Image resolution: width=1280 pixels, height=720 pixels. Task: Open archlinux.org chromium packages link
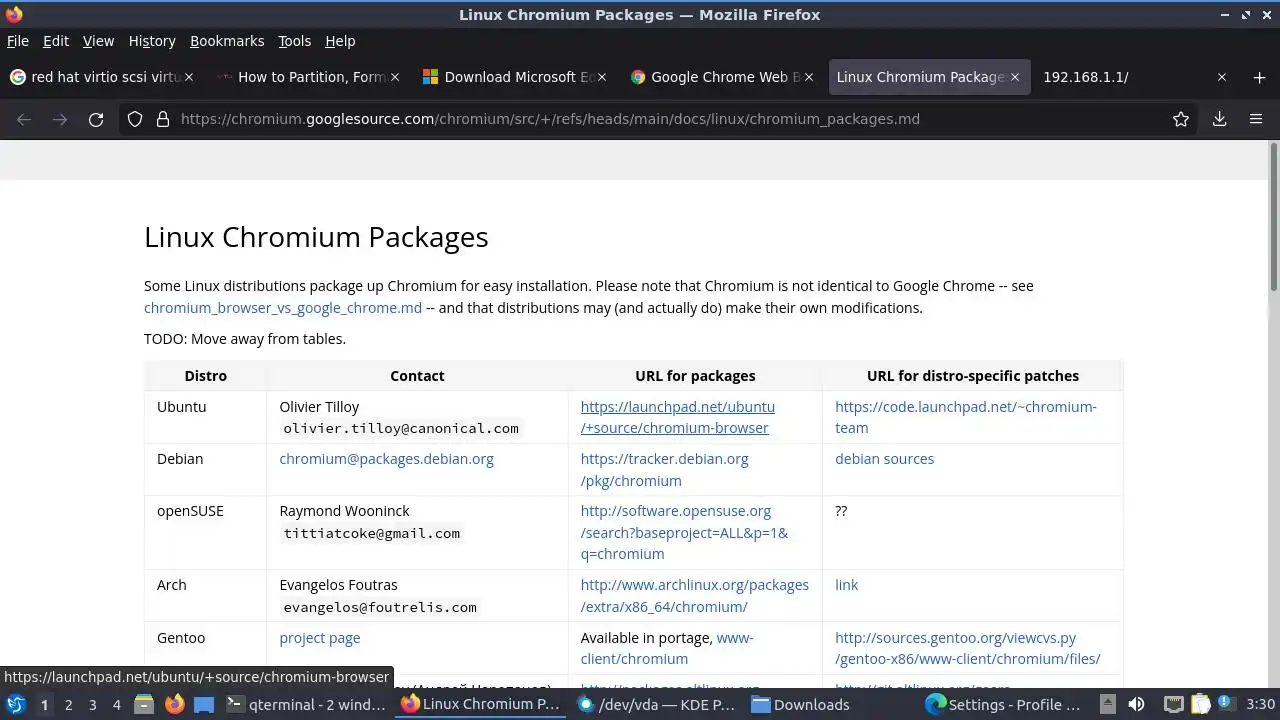(x=694, y=596)
